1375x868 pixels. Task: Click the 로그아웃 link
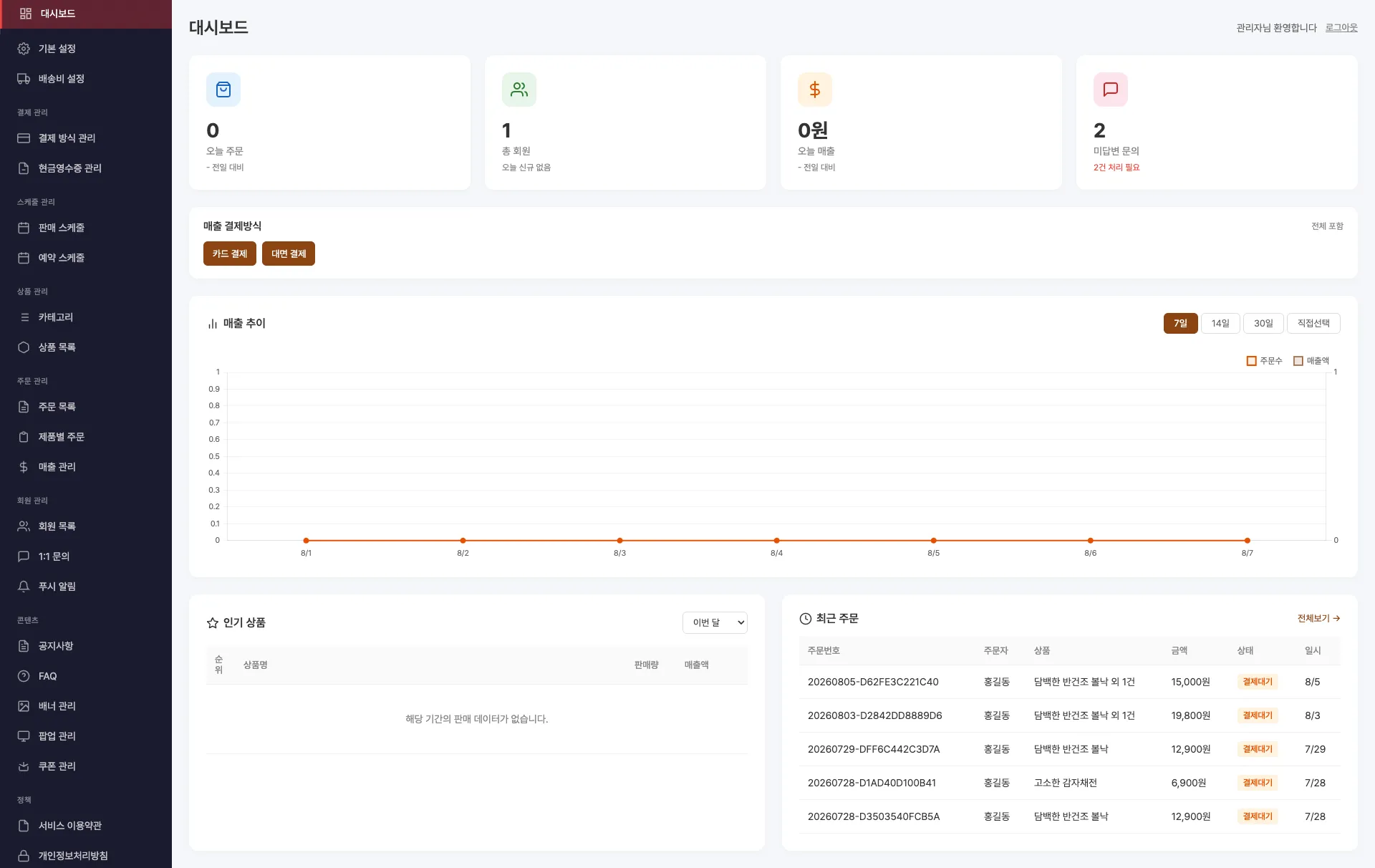(1341, 27)
